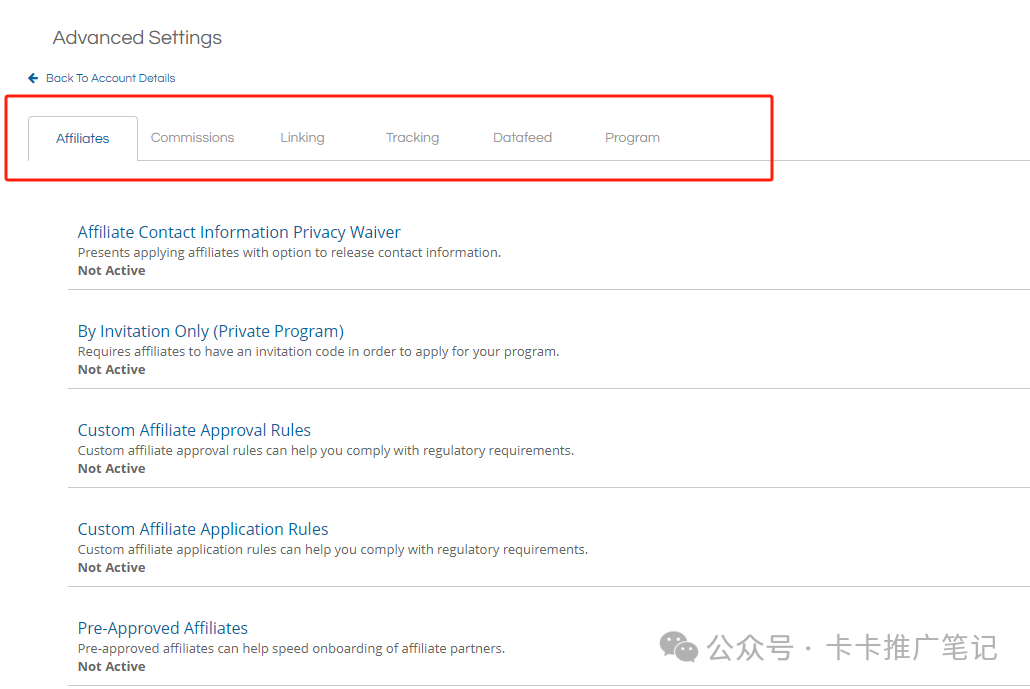This screenshot has height=689, width=1030.
Task: Click the Advanced Settings page heading
Action: 137,38
